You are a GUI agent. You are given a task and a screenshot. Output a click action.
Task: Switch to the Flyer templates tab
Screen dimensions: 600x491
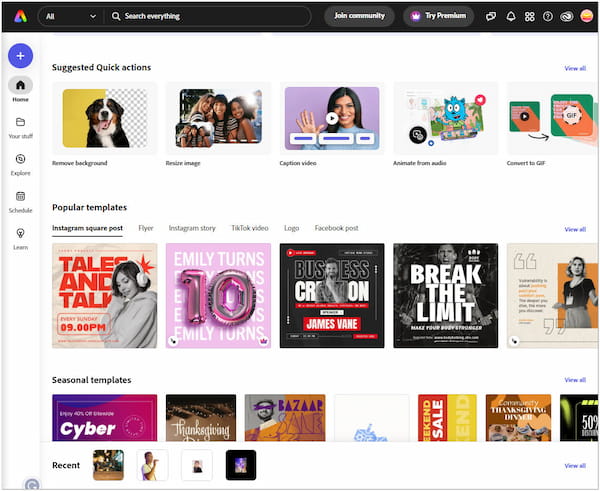(x=146, y=228)
